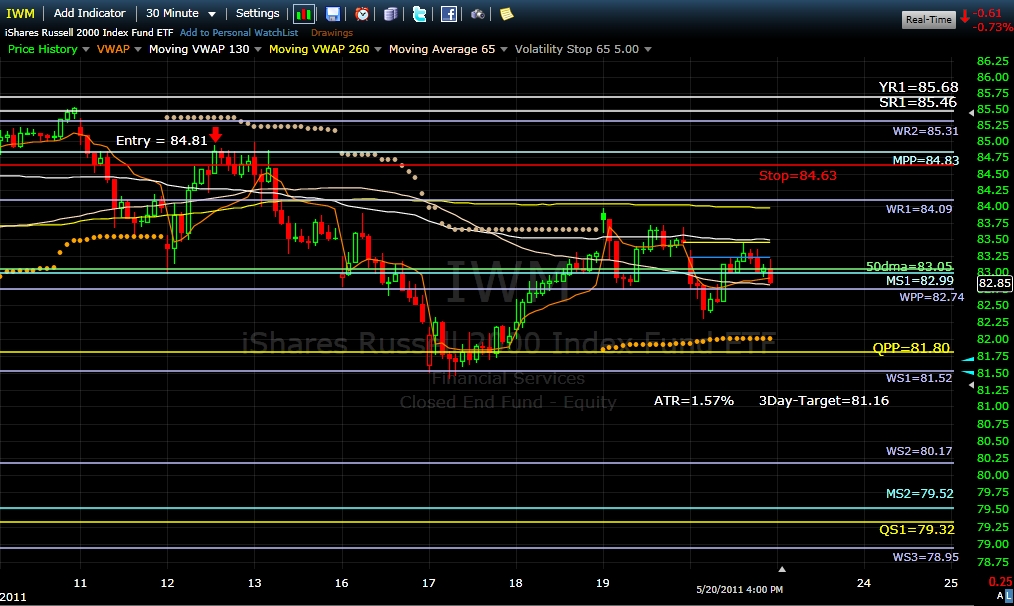
Task: Open the 30 Minute timeframe dropdown
Action: [x=180, y=13]
